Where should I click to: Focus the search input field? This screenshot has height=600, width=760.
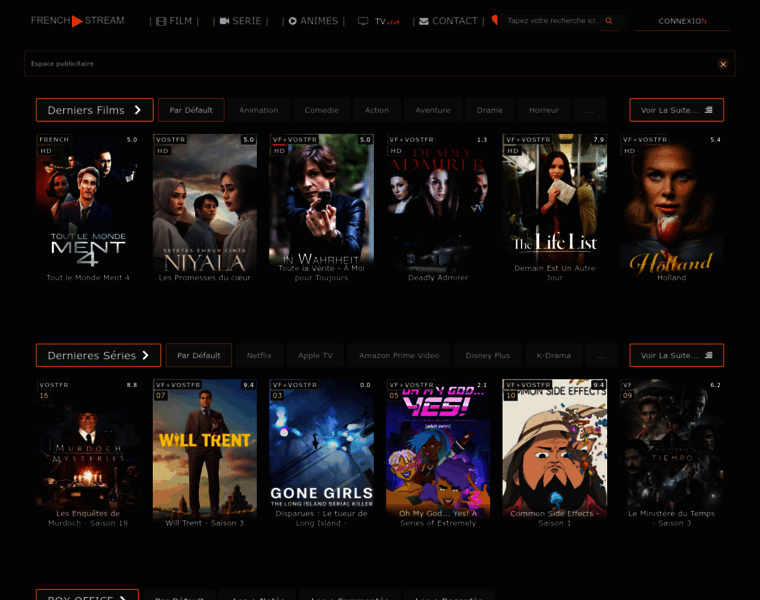pos(554,21)
